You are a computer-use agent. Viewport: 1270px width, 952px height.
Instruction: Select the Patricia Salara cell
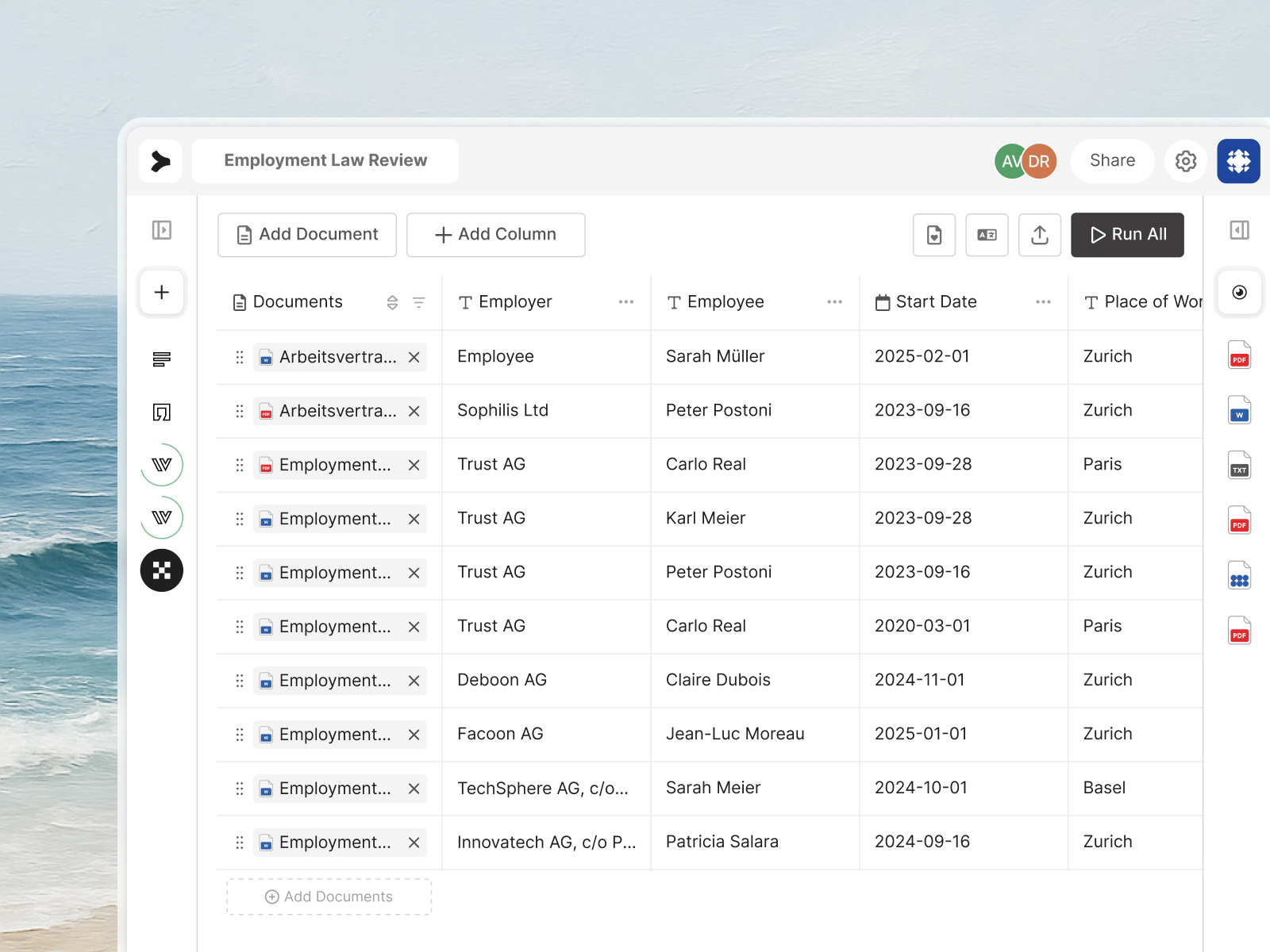(755, 843)
